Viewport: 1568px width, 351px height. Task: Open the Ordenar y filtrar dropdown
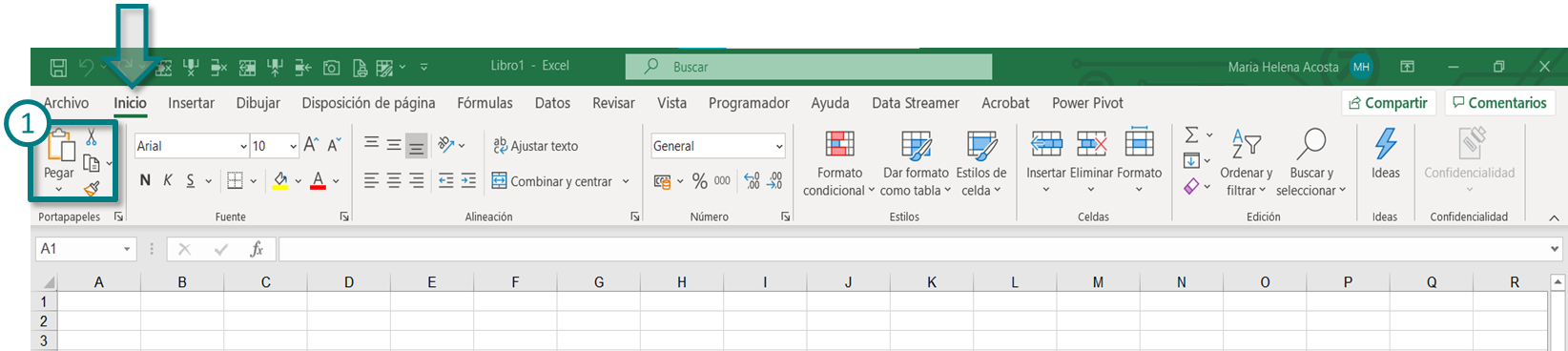coord(1246,162)
